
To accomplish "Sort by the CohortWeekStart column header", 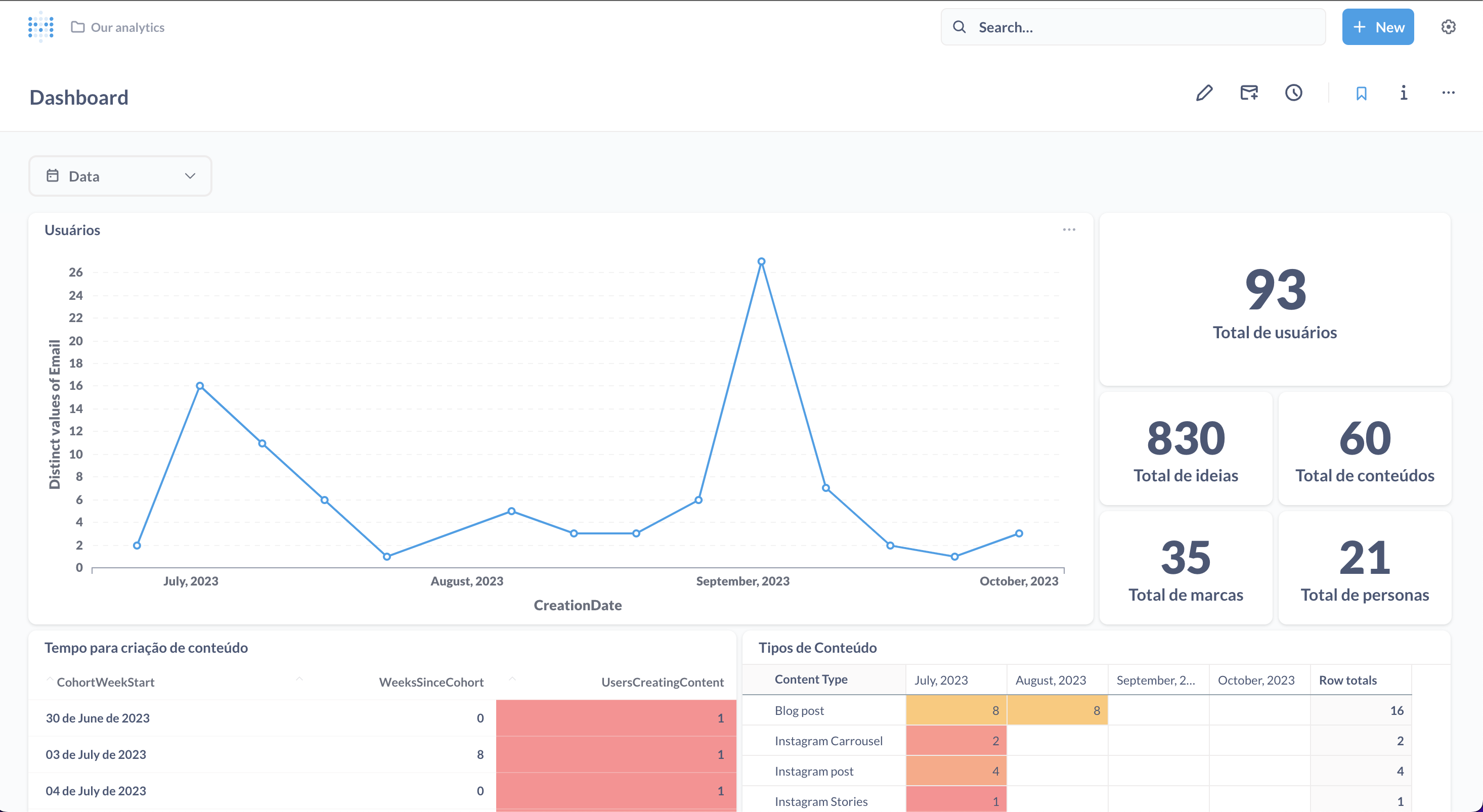I will click(x=105, y=682).
